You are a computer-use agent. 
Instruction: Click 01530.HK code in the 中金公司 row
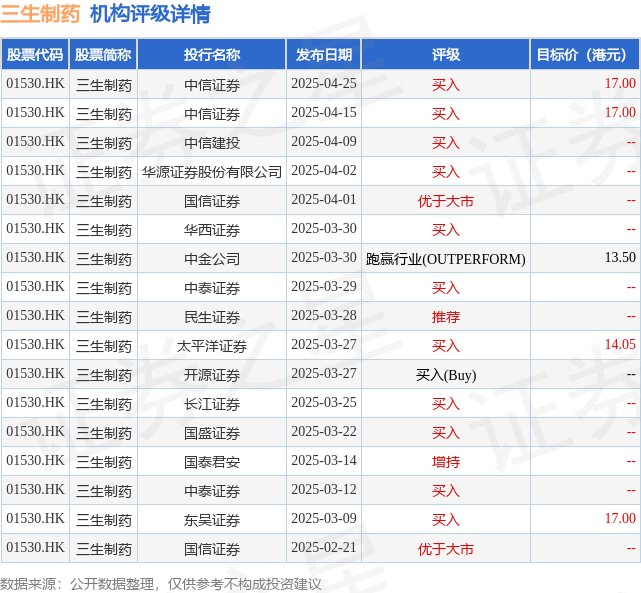(x=35, y=258)
